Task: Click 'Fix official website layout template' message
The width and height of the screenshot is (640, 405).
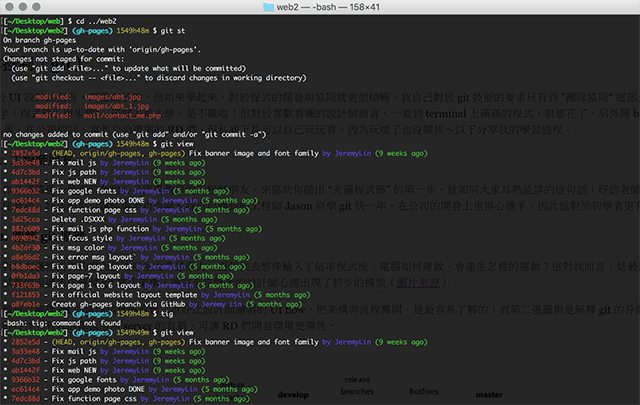Action: click(x=124, y=294)
